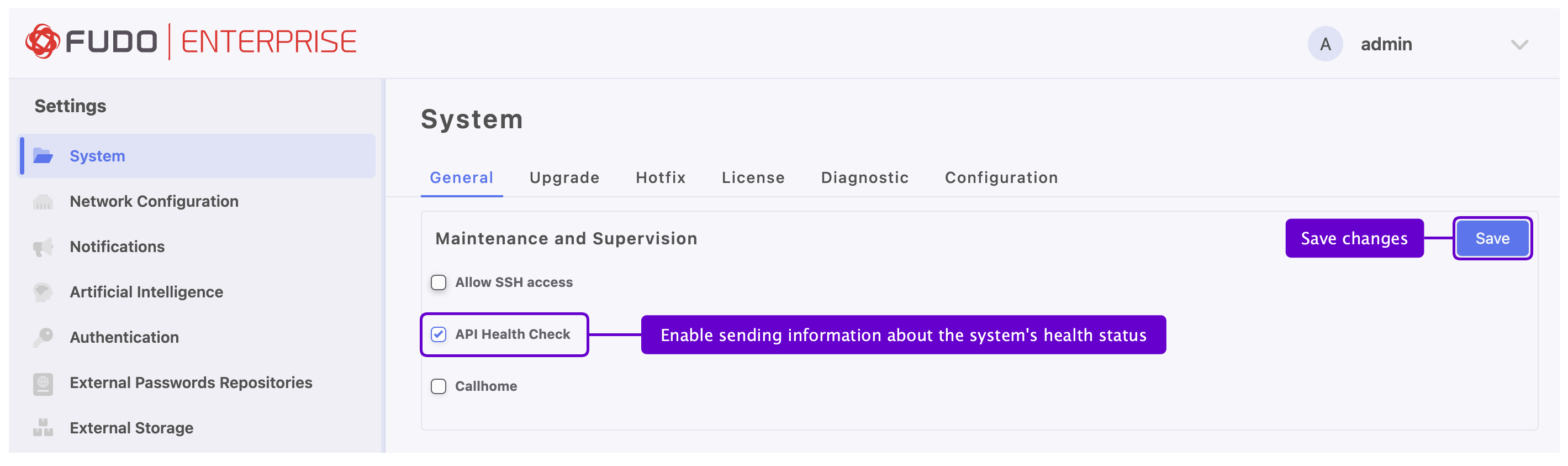The height and width of the screenshot is (466, 1568).
Task: Open the Diagnostic tab
Action: click(x=864, y=178)
